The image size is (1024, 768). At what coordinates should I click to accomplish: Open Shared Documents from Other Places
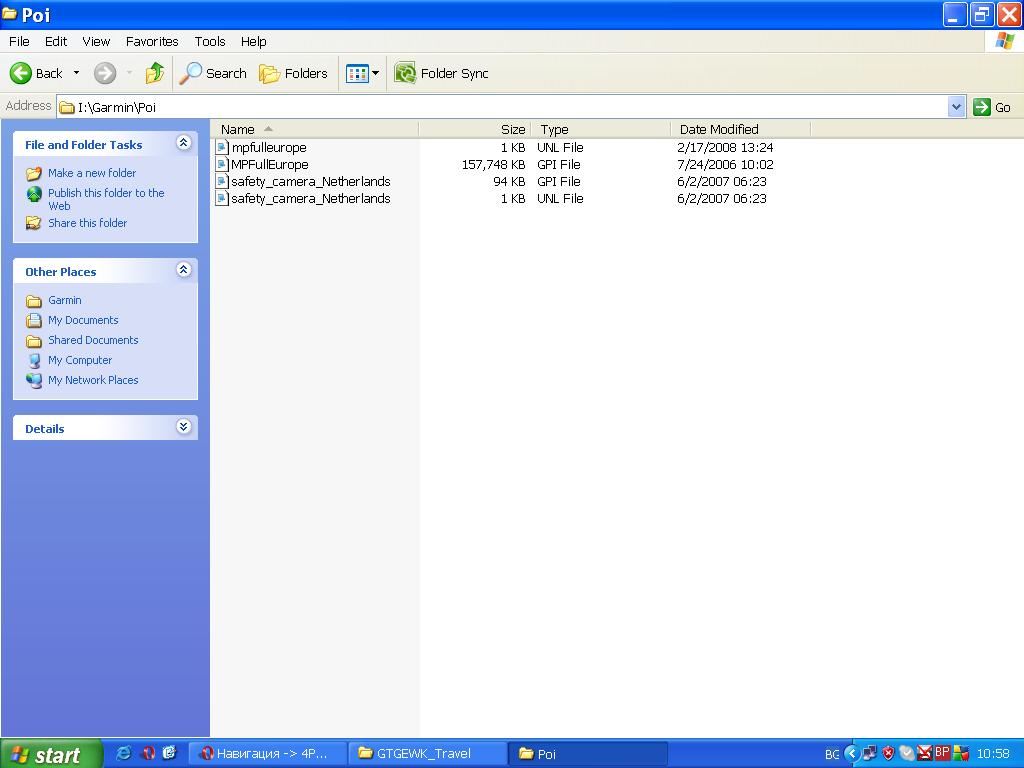[x=93, y=340]
